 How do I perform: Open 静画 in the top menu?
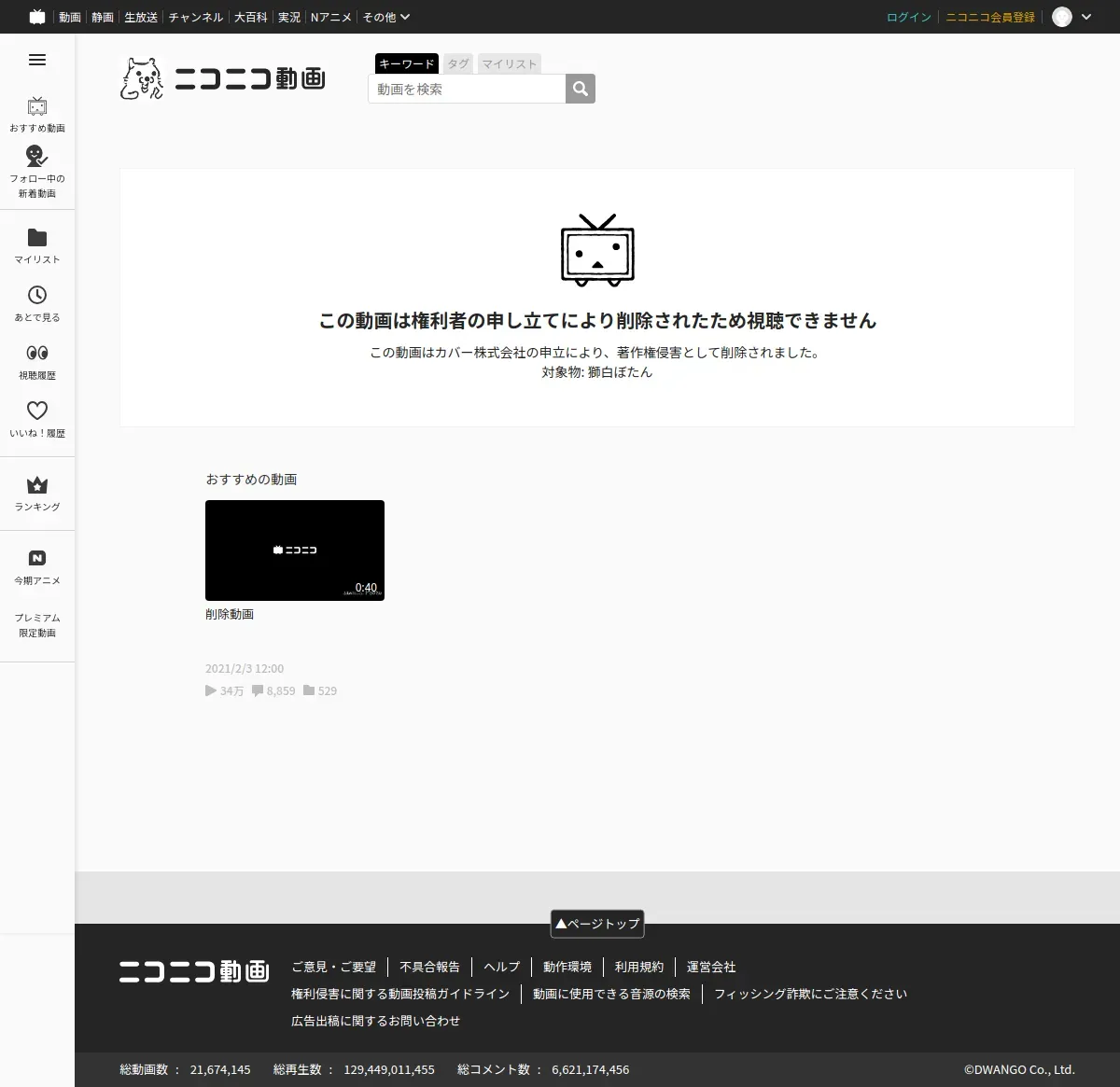[x=103, y=17]
